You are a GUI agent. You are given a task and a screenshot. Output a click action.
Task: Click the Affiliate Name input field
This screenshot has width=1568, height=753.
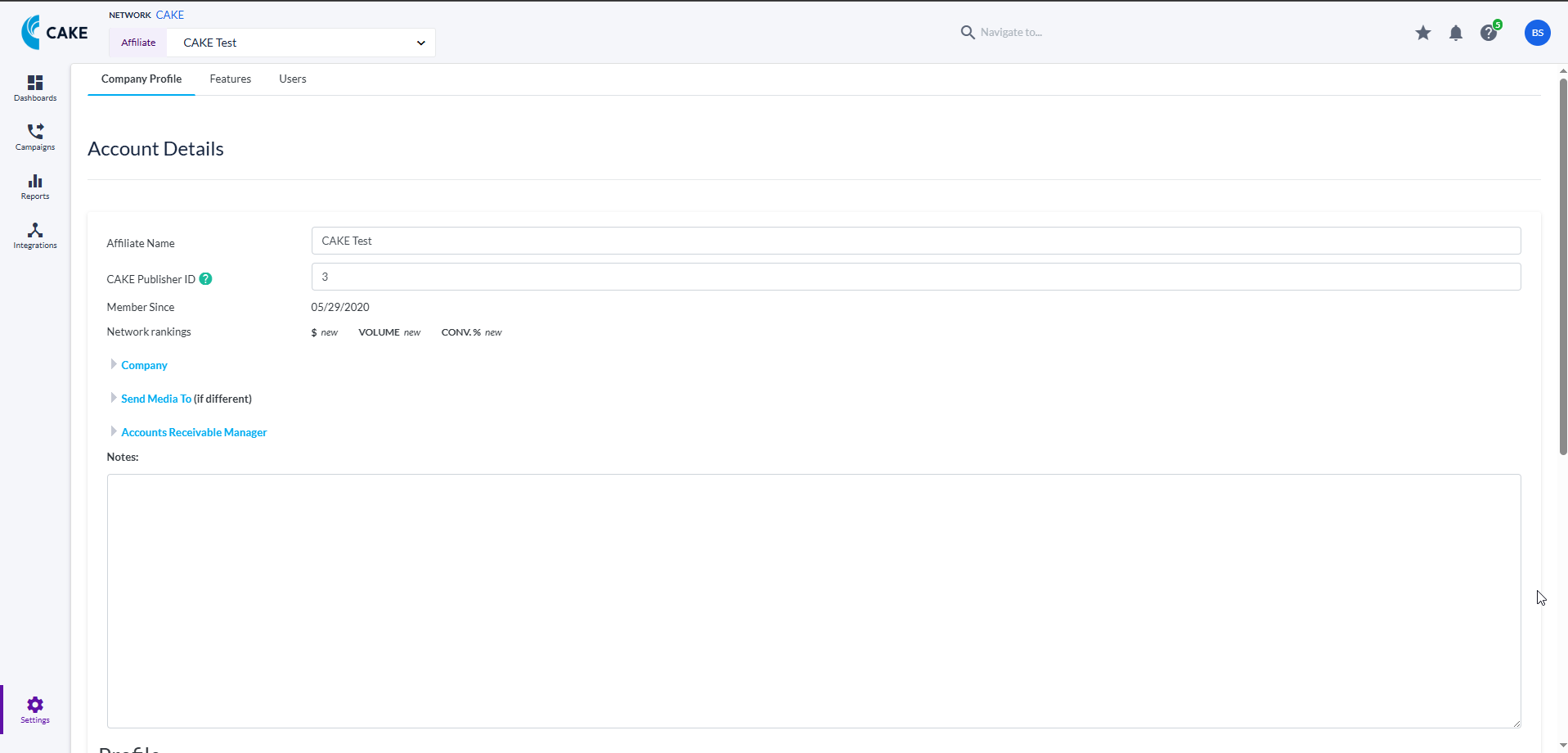(916, 241)
